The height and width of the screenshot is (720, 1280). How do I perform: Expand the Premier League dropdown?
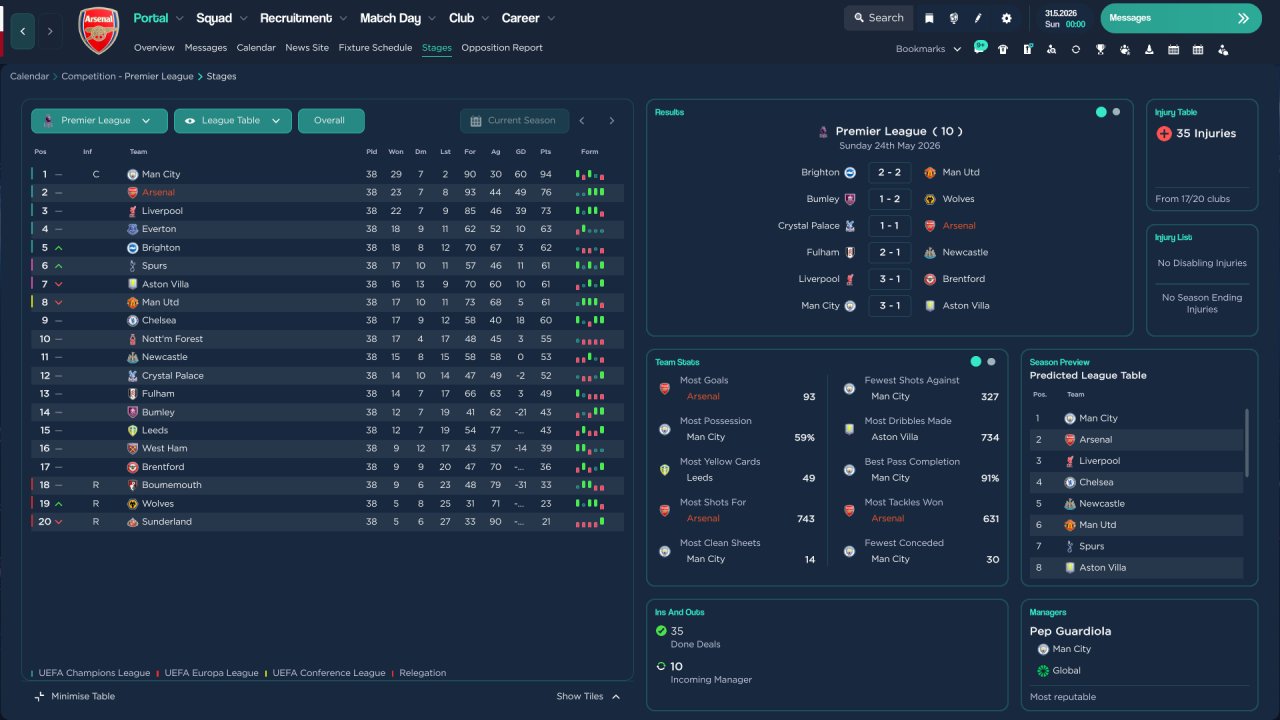coord(99,121)
